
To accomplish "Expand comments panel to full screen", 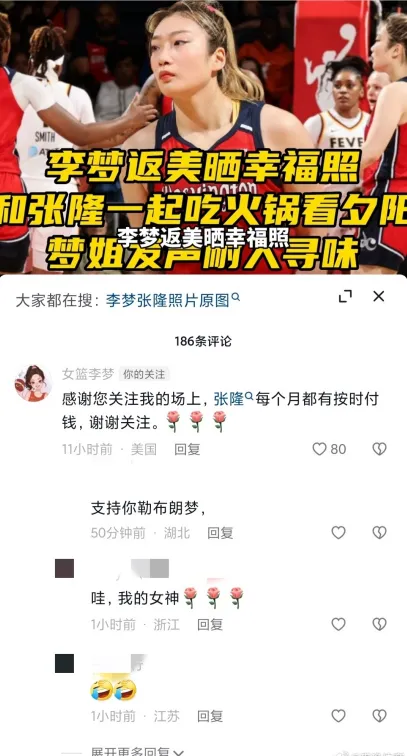I will coord(345,297).
